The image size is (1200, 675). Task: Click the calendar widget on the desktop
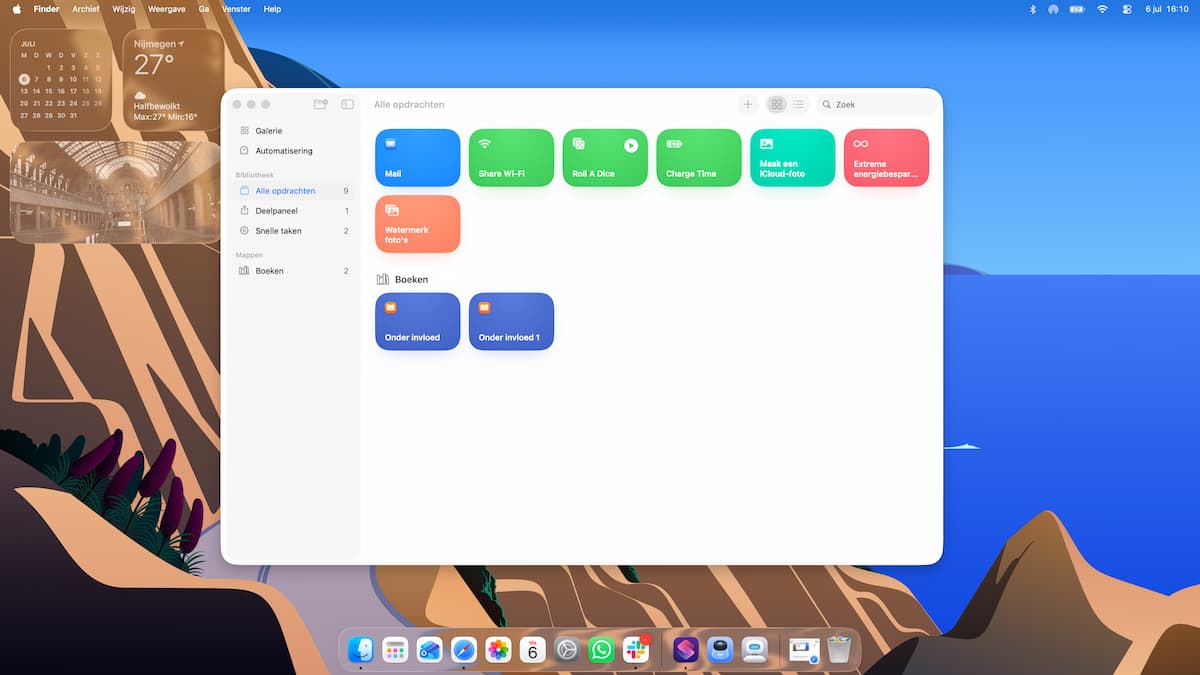click(61, 79)
